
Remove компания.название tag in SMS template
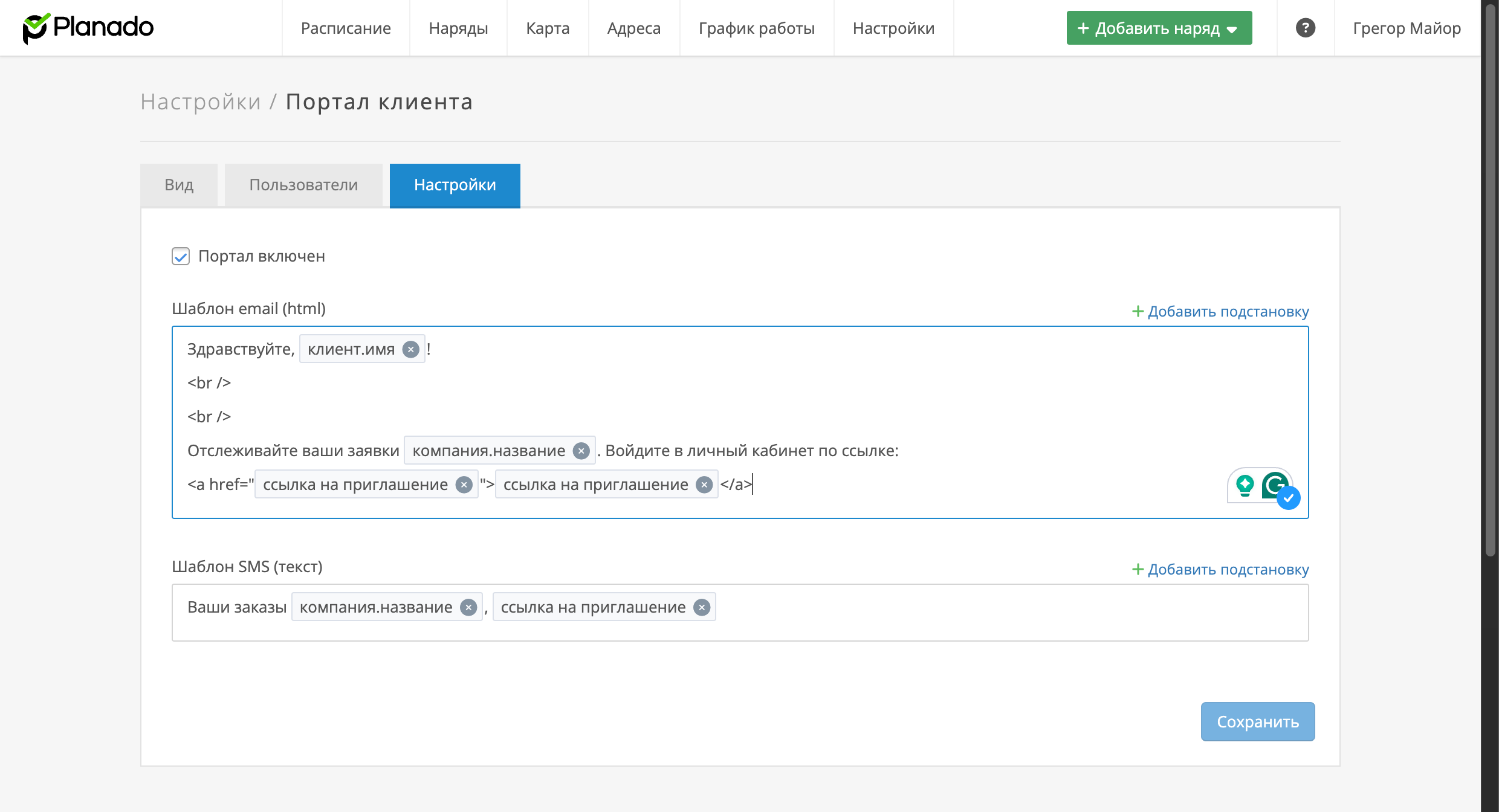coord(468,607)
